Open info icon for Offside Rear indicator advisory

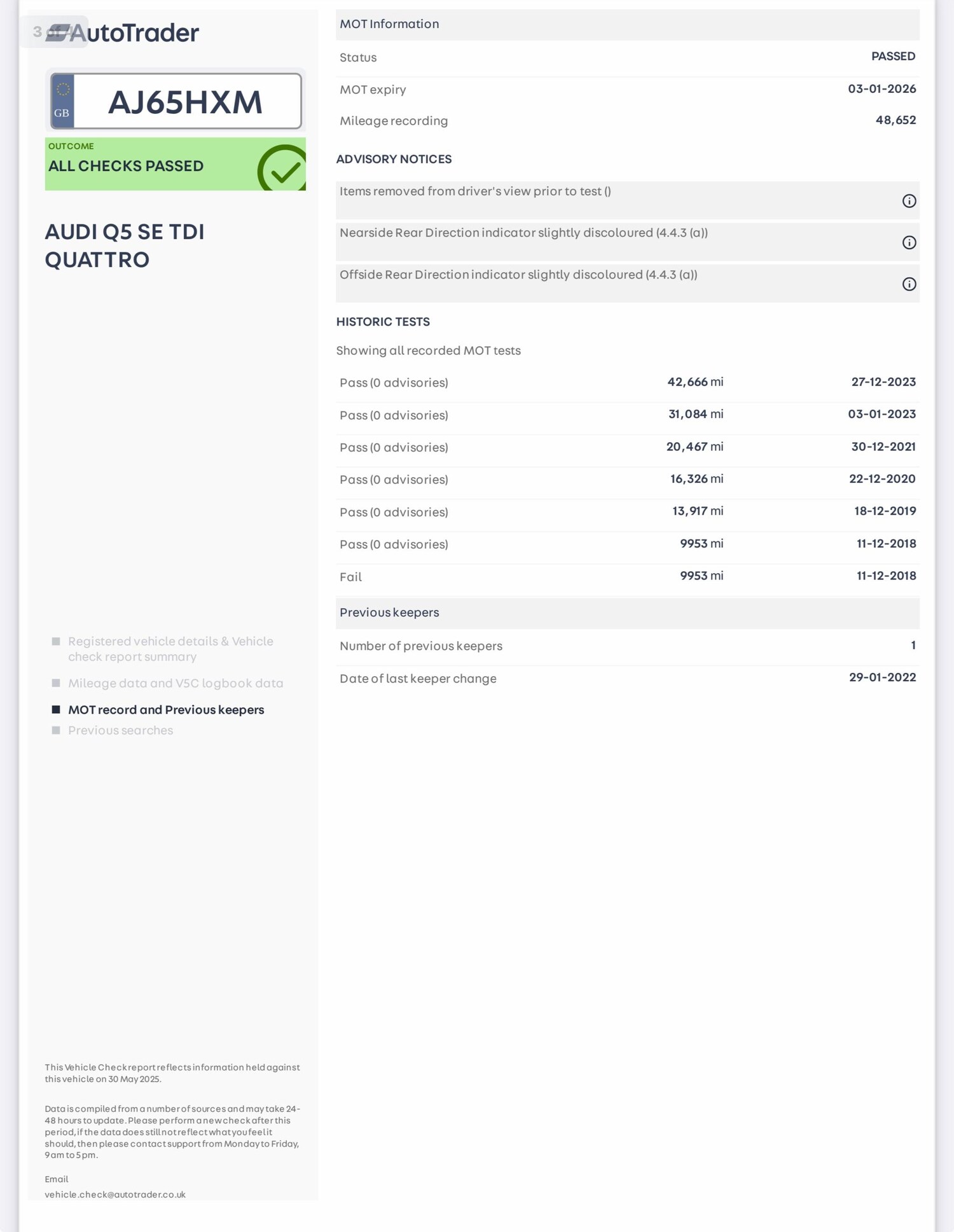coord(909,284)
